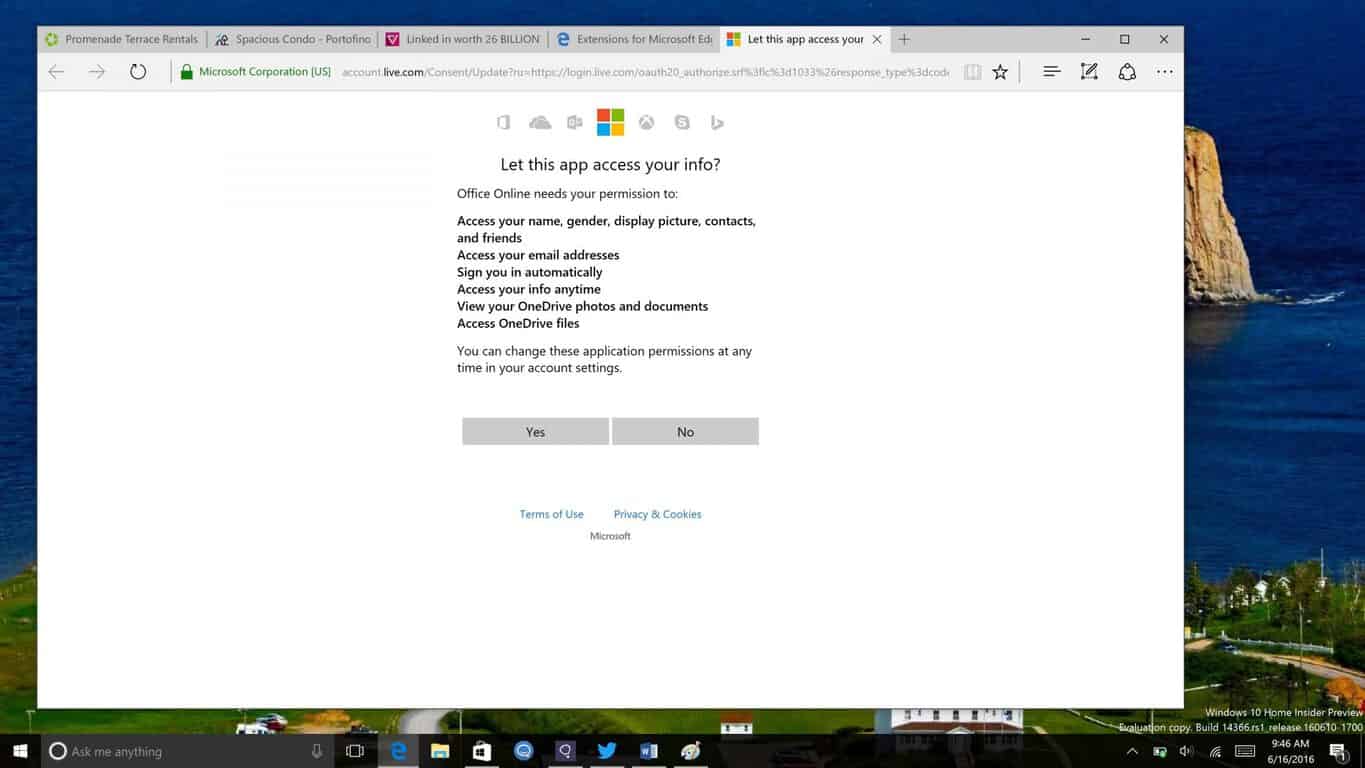Open the Windows Start menu

[x=20, y=751]
